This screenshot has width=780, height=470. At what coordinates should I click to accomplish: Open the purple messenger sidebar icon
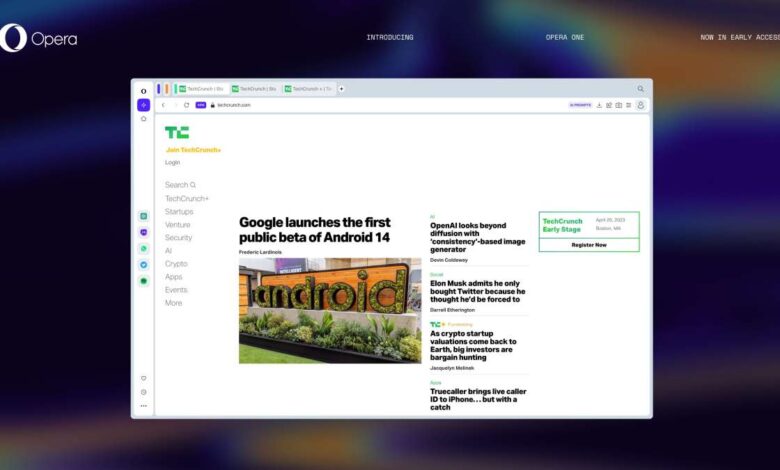coord(143,232)
